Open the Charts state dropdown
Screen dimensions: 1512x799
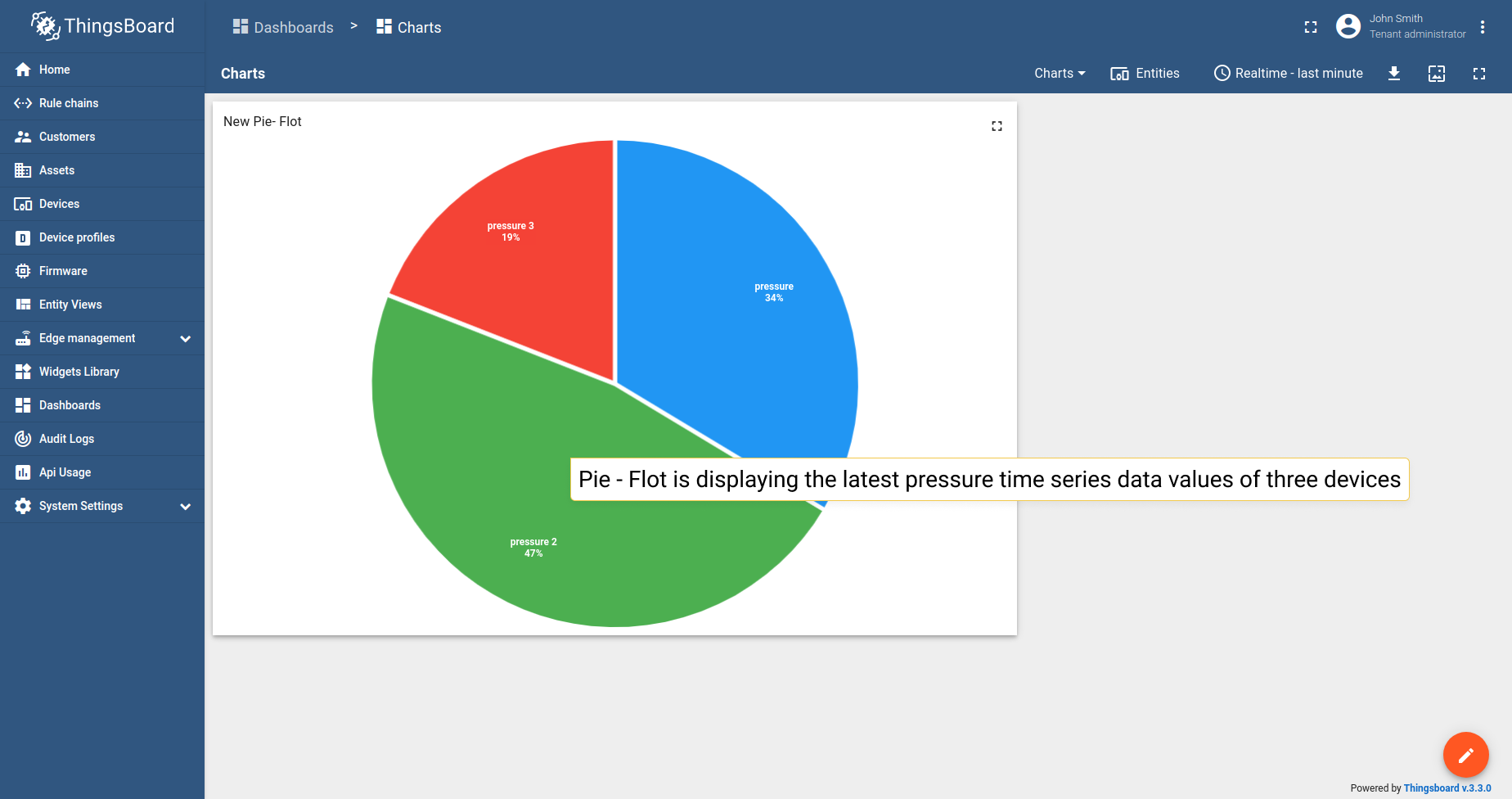[1060, 74]
